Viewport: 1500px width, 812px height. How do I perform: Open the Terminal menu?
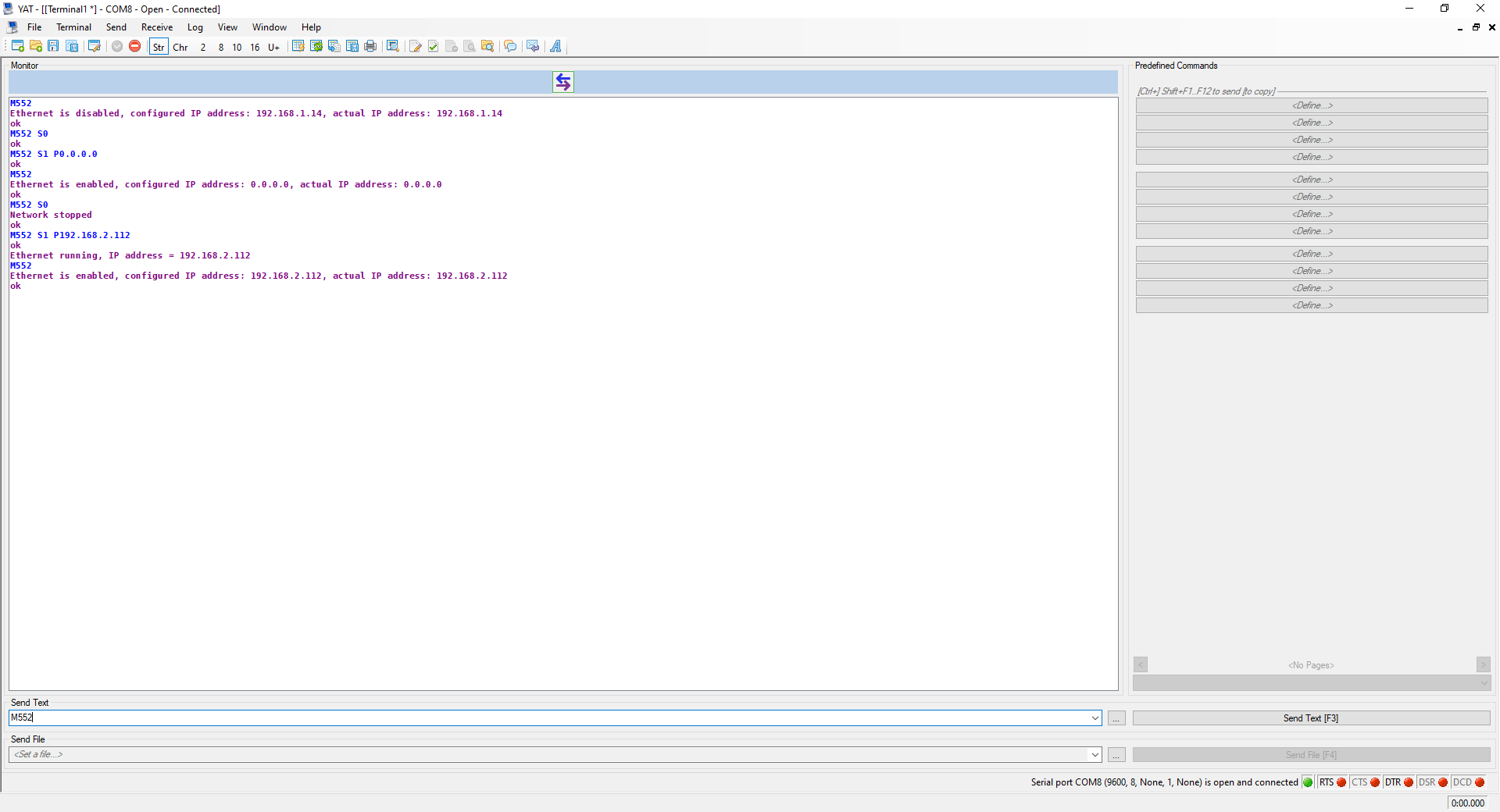tap(73, 27)
